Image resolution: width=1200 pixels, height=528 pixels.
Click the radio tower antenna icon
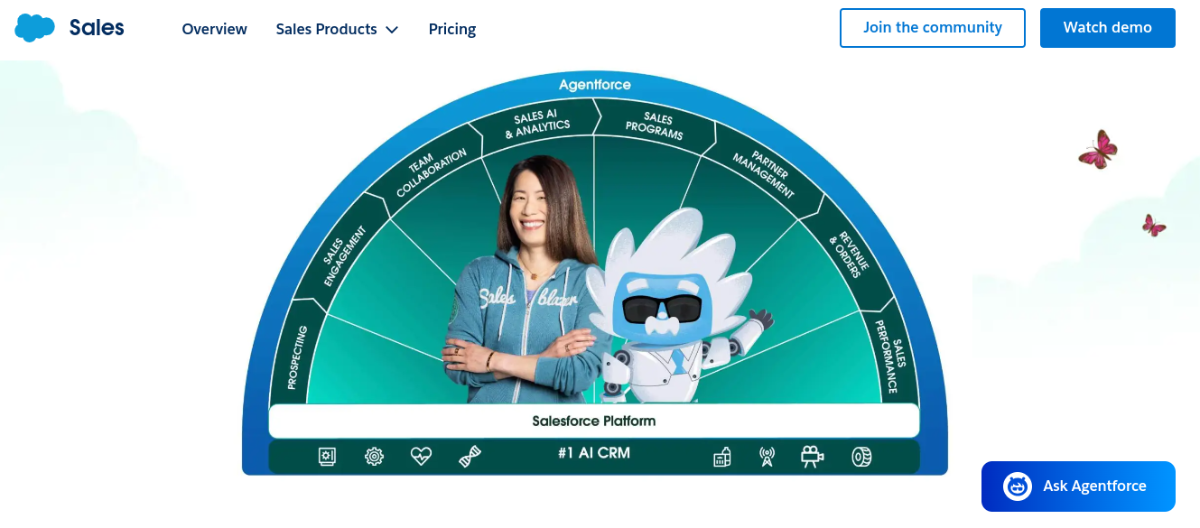[x=767, y=457]
